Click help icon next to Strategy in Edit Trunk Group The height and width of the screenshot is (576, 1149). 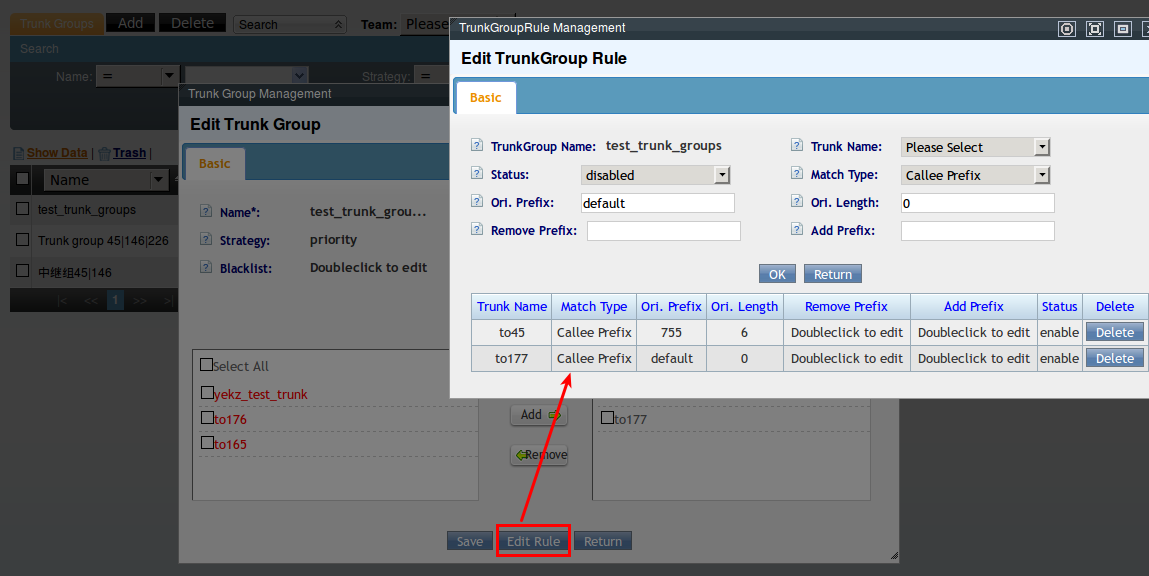[x=206, y=240]
